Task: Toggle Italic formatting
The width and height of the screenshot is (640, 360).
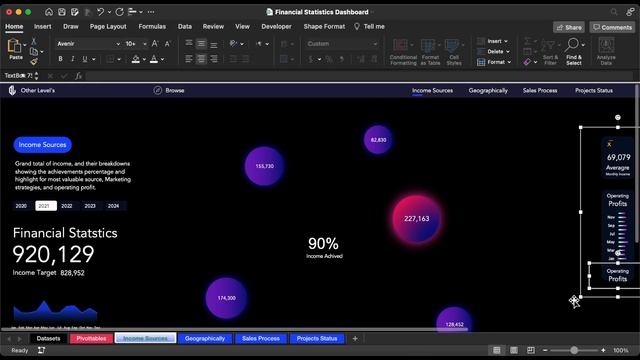Action: point(73,59)
